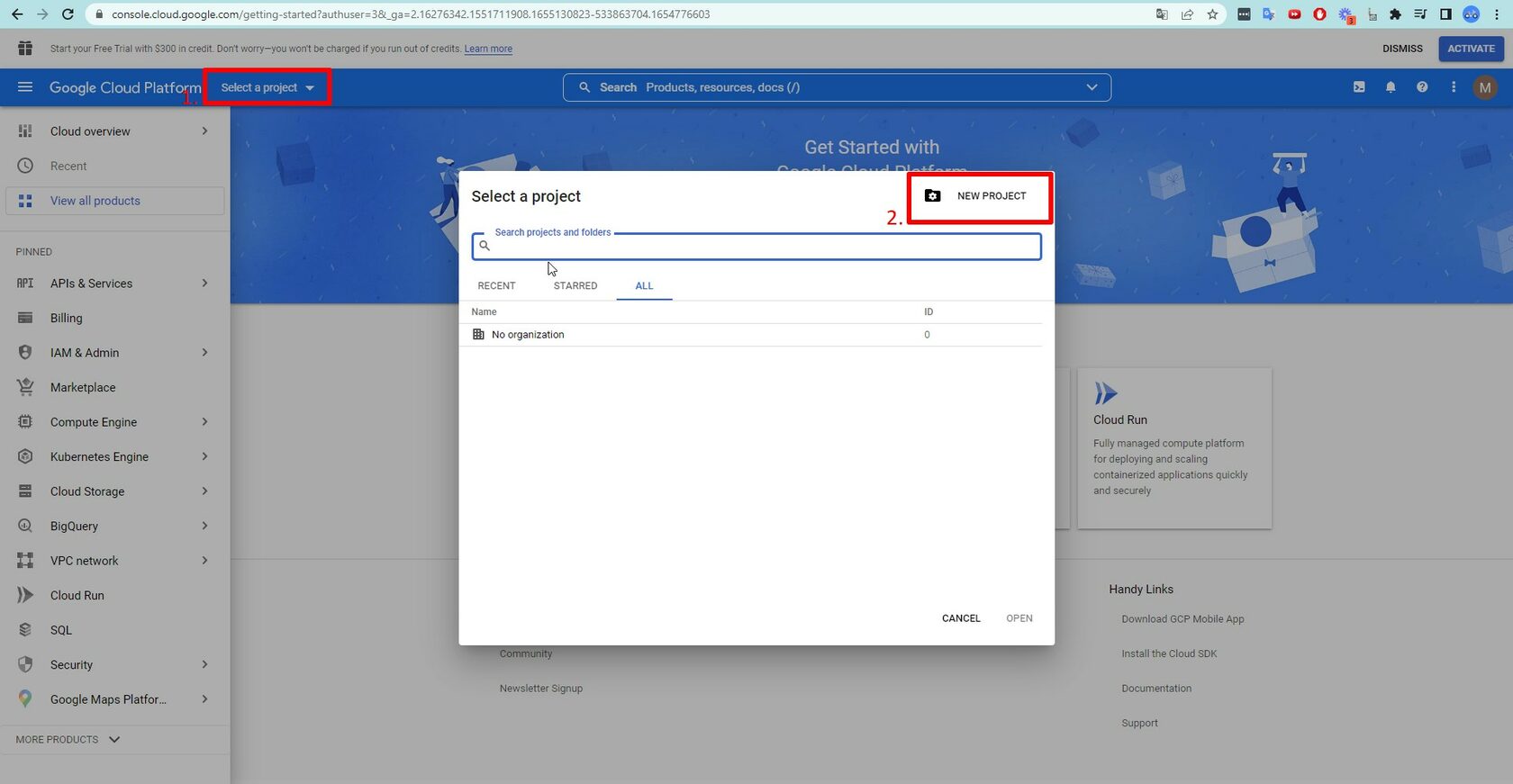Image resolution: width=1513 pixels, height=784 pixels.
Task: Click the gift icon in the free trial banner
Action: click(25, 49)
